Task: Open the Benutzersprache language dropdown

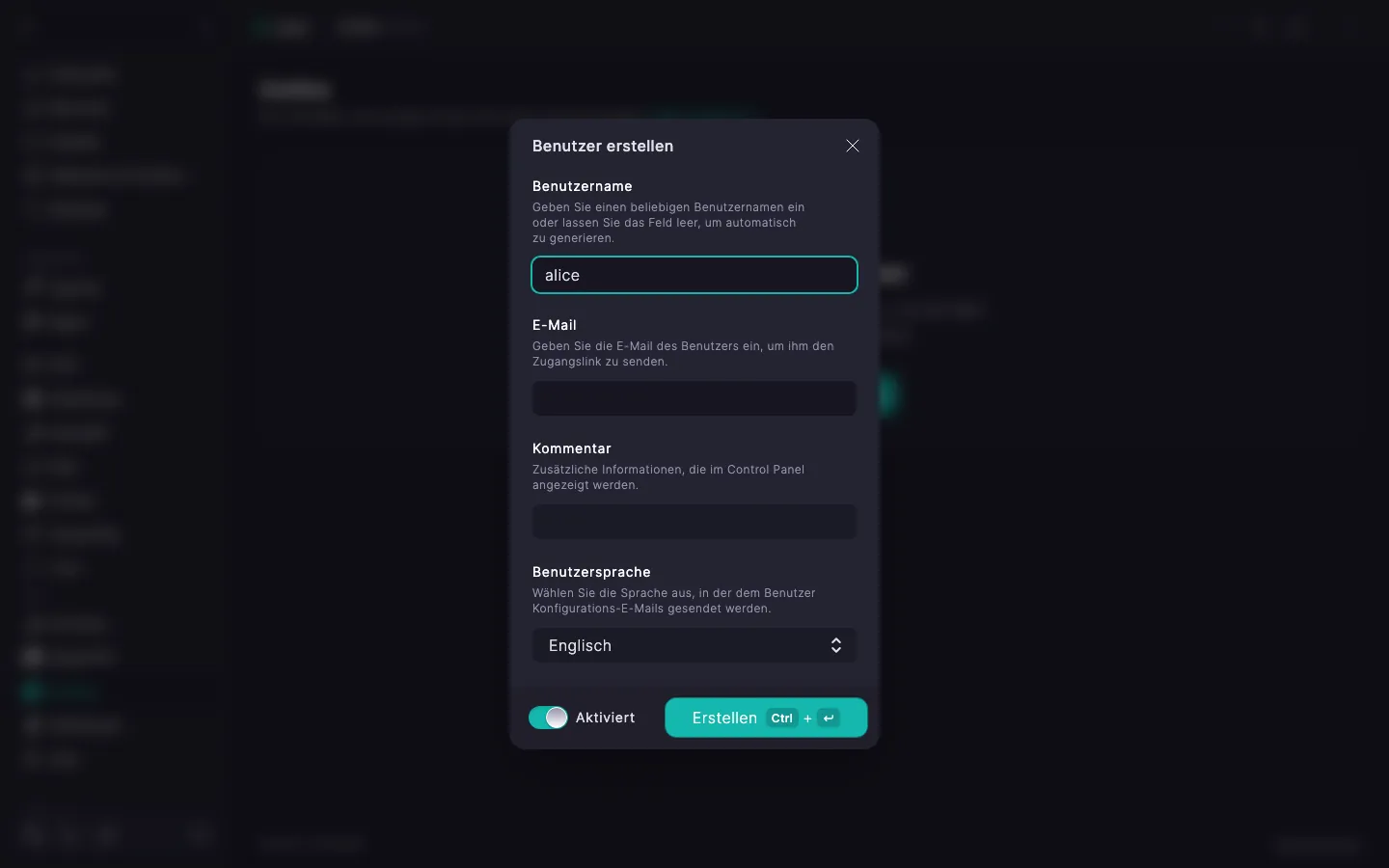Action: click(x=694, y=645)
